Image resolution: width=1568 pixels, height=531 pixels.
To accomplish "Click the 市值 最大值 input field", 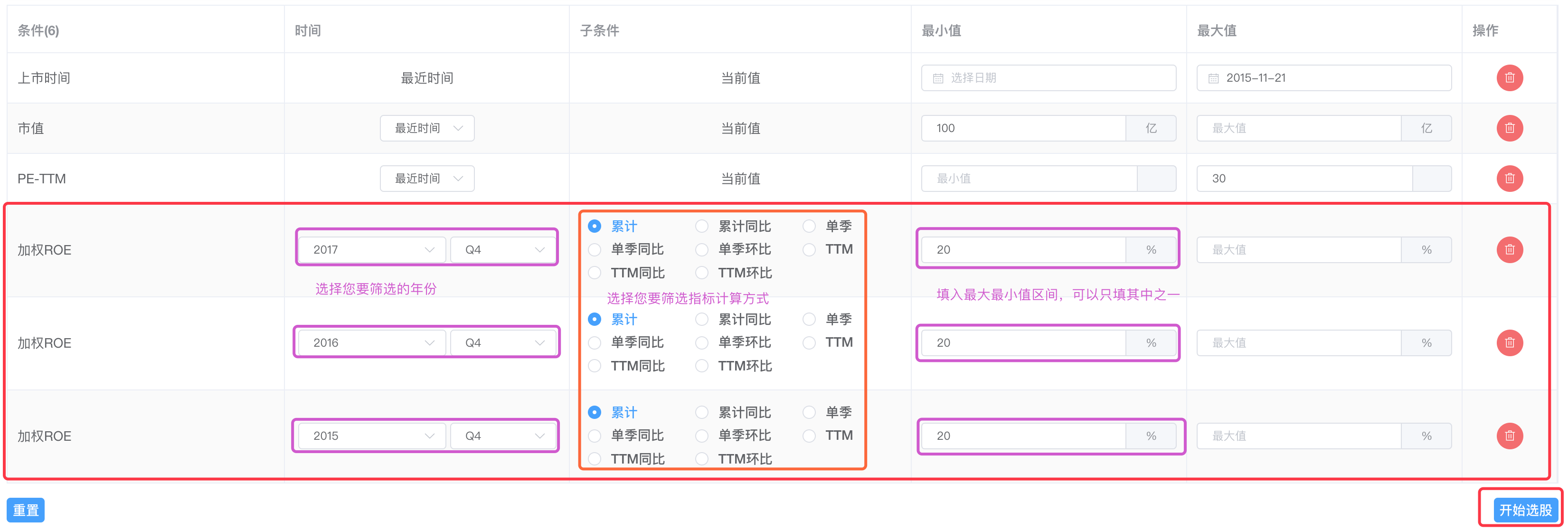I will pyautogui.click(x=1299, y=129).
